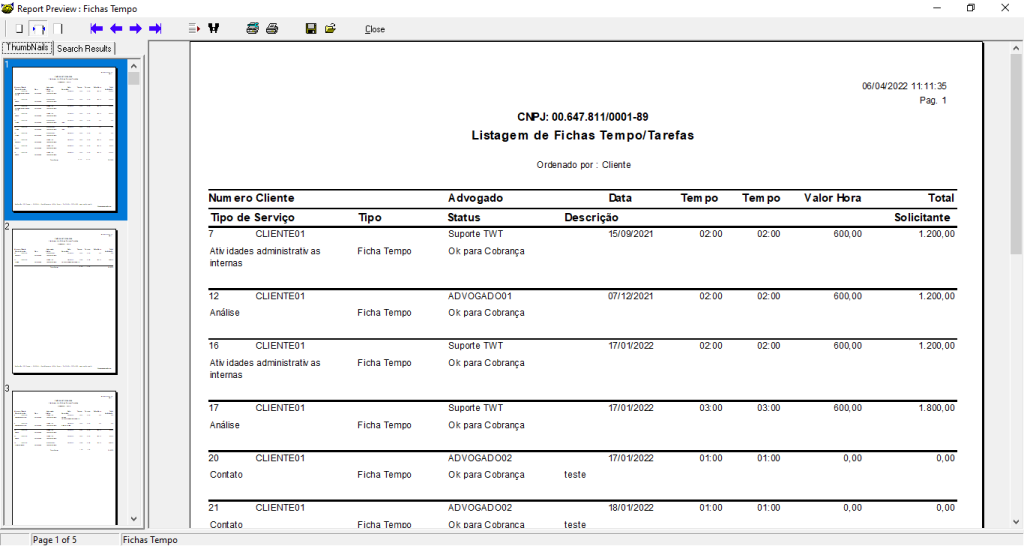Viewport: 1024px width, 546px height.
Task: Click the 'Valor Hora' column header
Action: pos(832,198)
